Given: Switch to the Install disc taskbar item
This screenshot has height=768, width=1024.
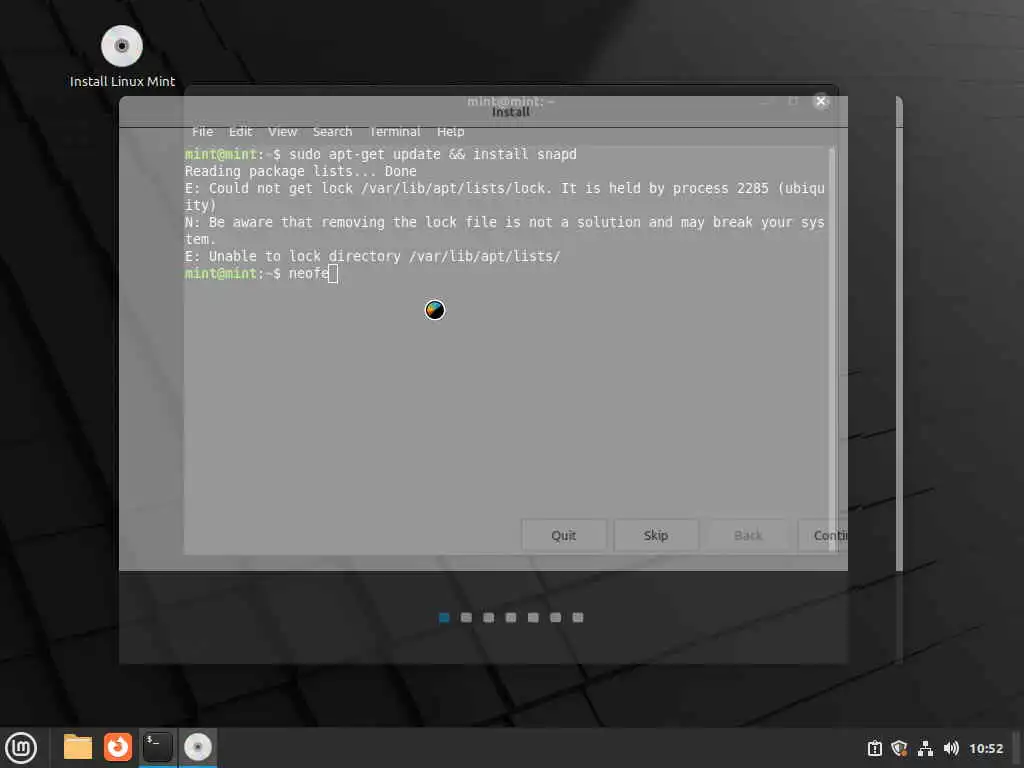Looking at the screenshot, I should [198, 747].
